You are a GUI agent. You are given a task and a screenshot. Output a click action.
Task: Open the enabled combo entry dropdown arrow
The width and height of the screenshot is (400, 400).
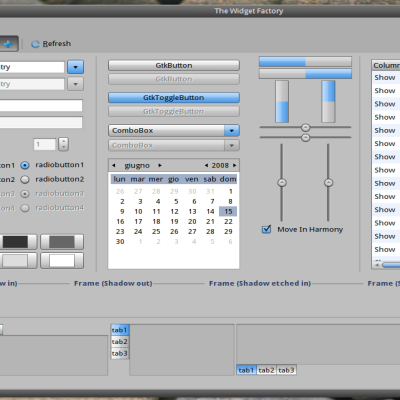(x=75, y=67)
